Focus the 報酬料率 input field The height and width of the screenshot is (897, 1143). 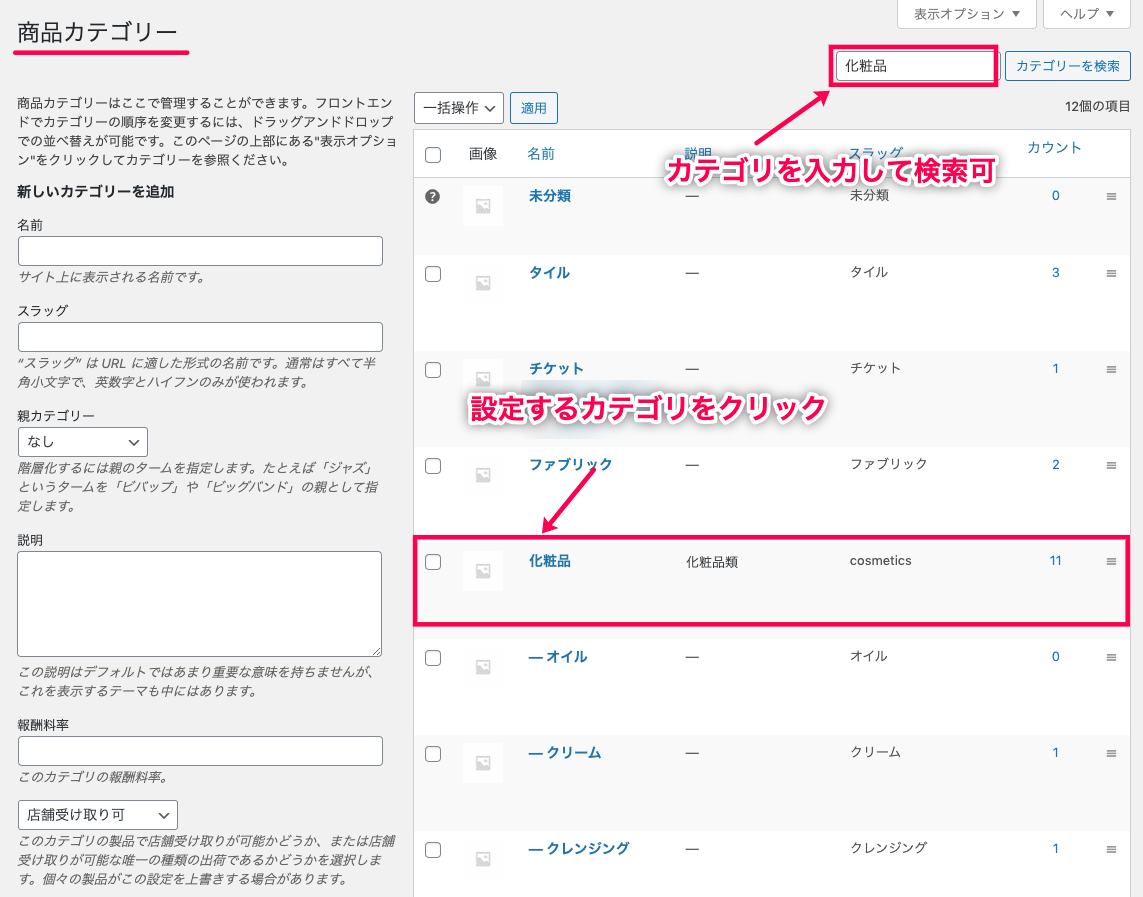(x=200, y=751)
